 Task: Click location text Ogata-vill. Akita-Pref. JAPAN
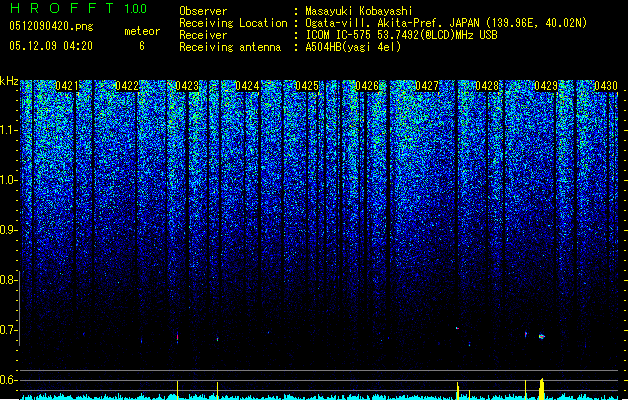392,23
